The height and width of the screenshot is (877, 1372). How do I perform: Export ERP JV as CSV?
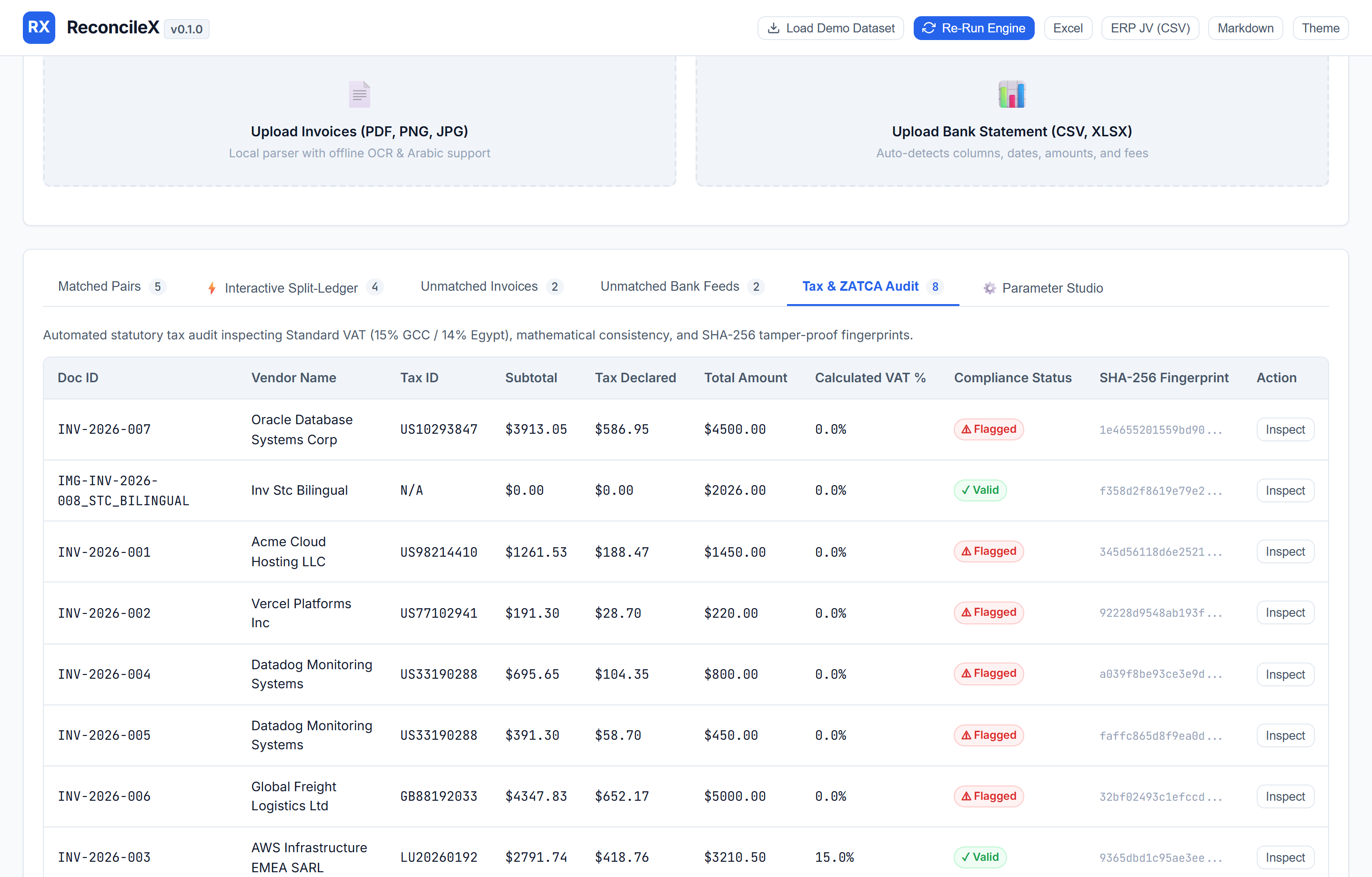tap(1150, 28)
